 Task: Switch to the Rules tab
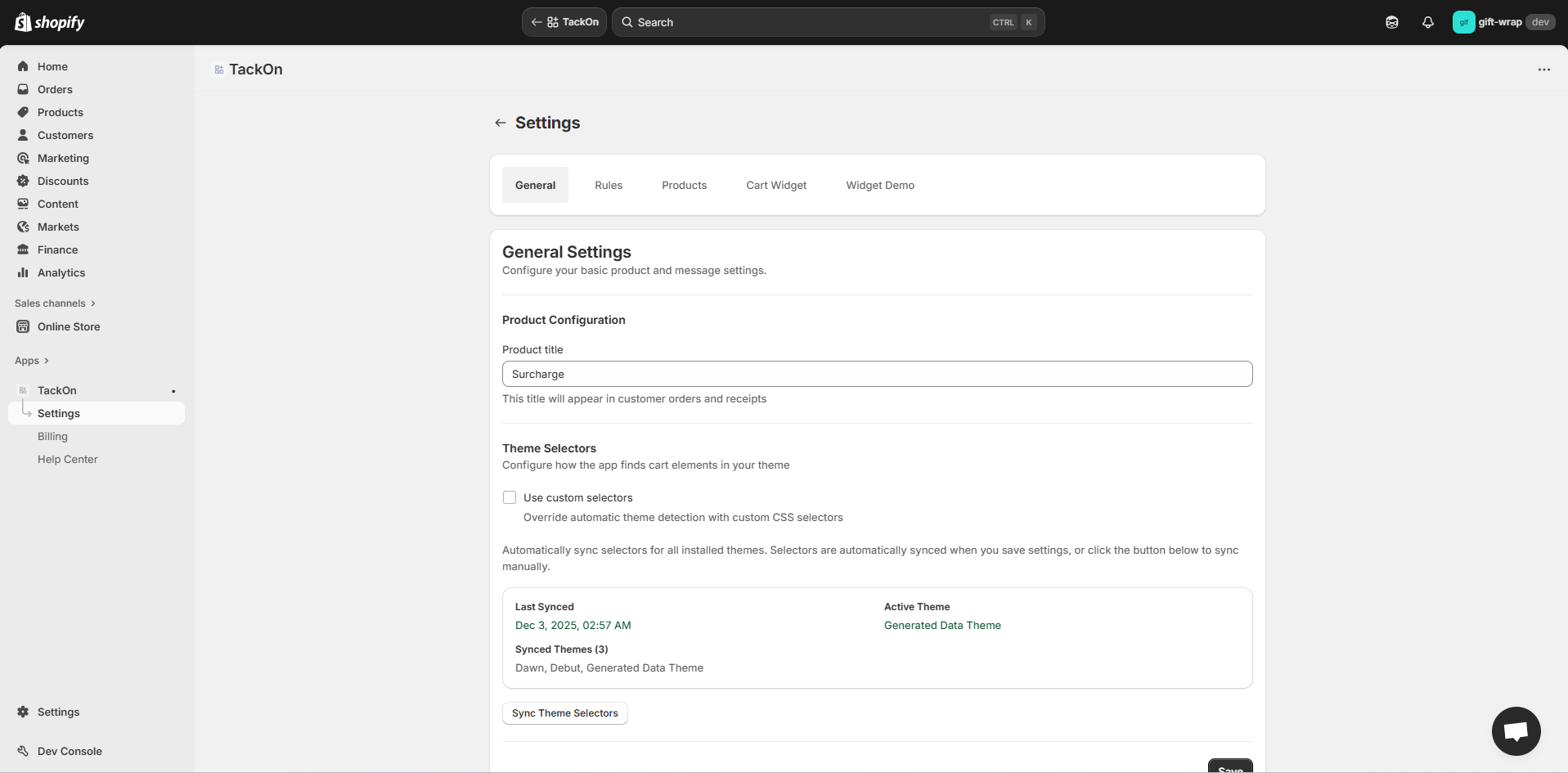(608, 185)
